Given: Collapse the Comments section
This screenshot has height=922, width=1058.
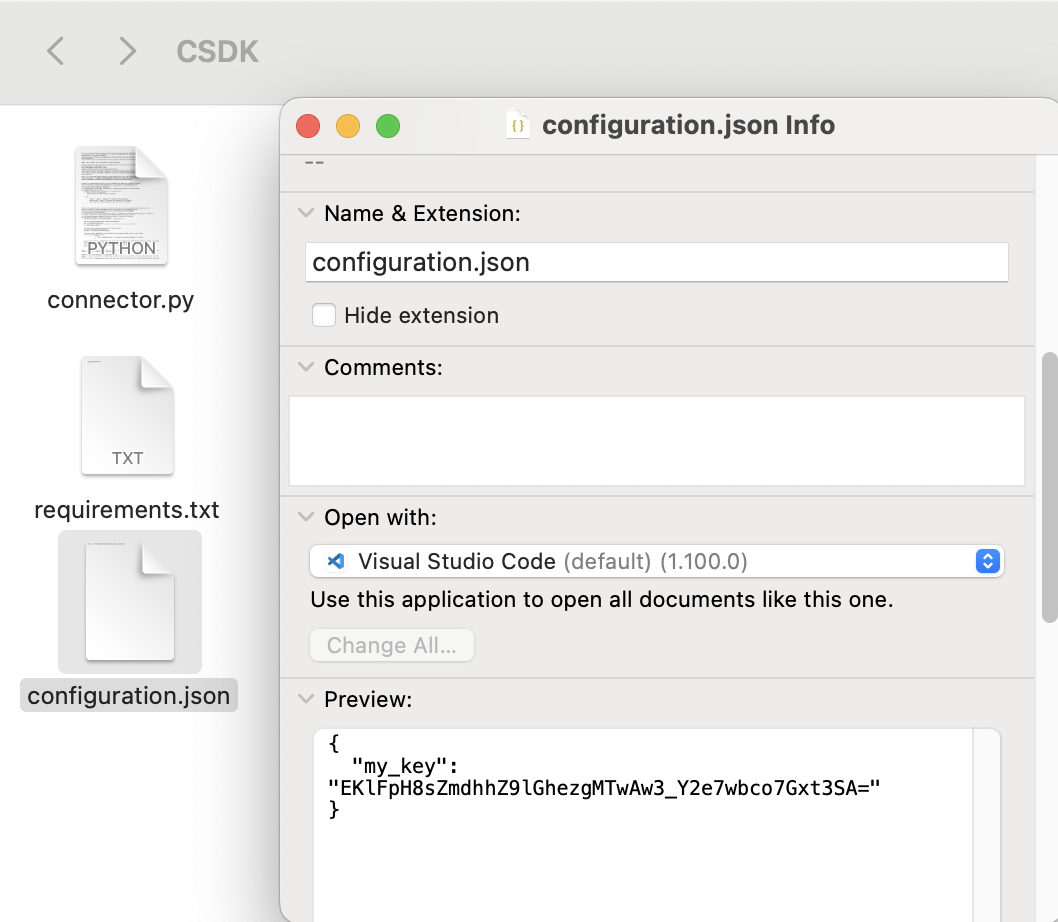Looking at the screenshot, I should [x=306, y=367].
